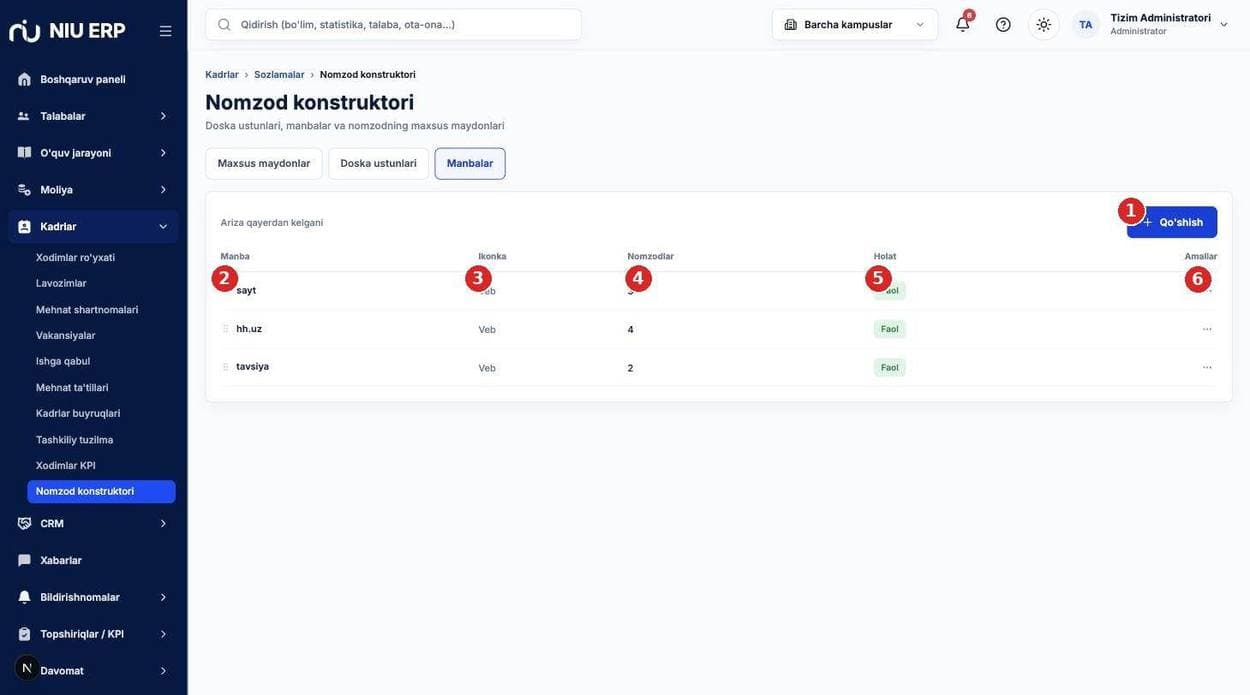1250x695 pixels.
Task: Open the Barcha kampuslar dropdown
Action: [x=855, y=24]
